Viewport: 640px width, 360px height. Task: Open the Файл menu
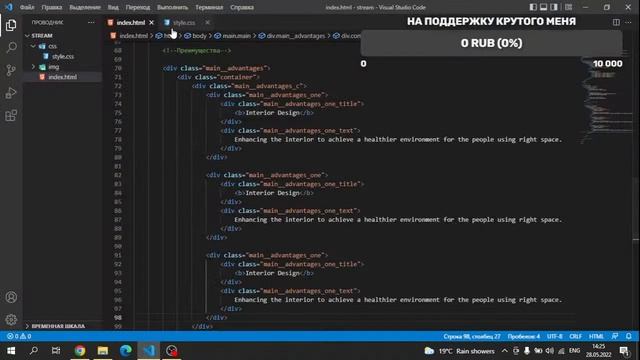(x=27, y=7)
